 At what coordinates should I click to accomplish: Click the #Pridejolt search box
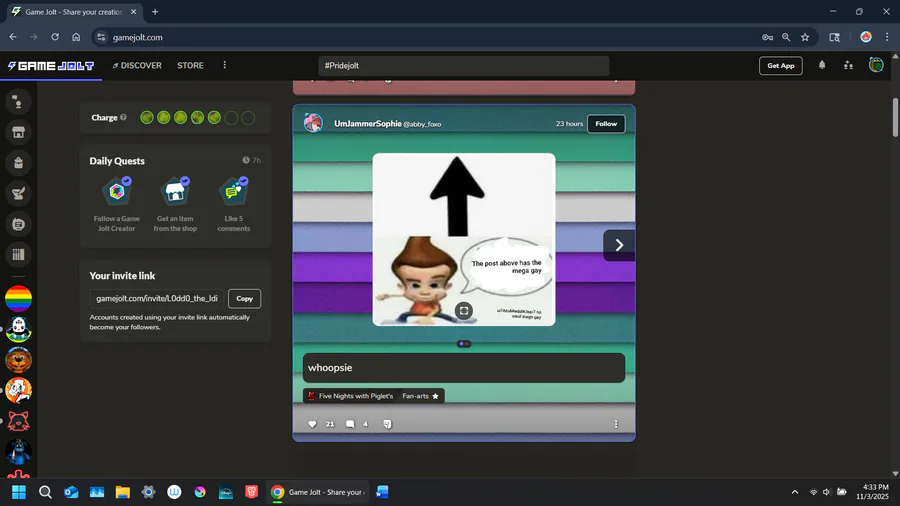[x=463, y=65]
